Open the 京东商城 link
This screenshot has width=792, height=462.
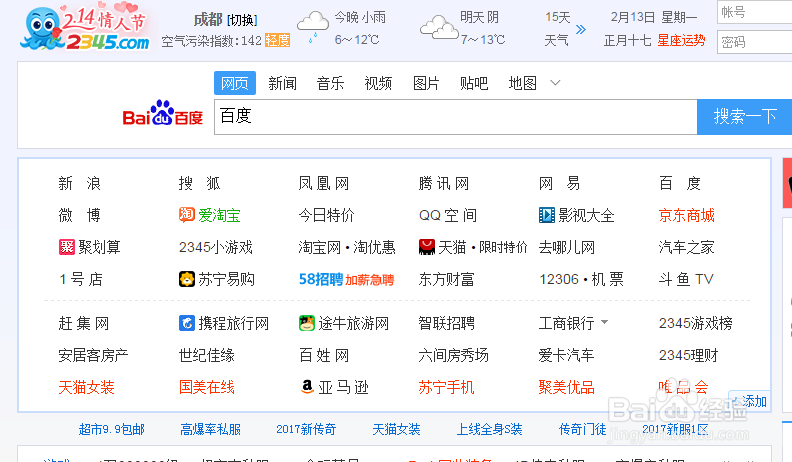[687, 215]
